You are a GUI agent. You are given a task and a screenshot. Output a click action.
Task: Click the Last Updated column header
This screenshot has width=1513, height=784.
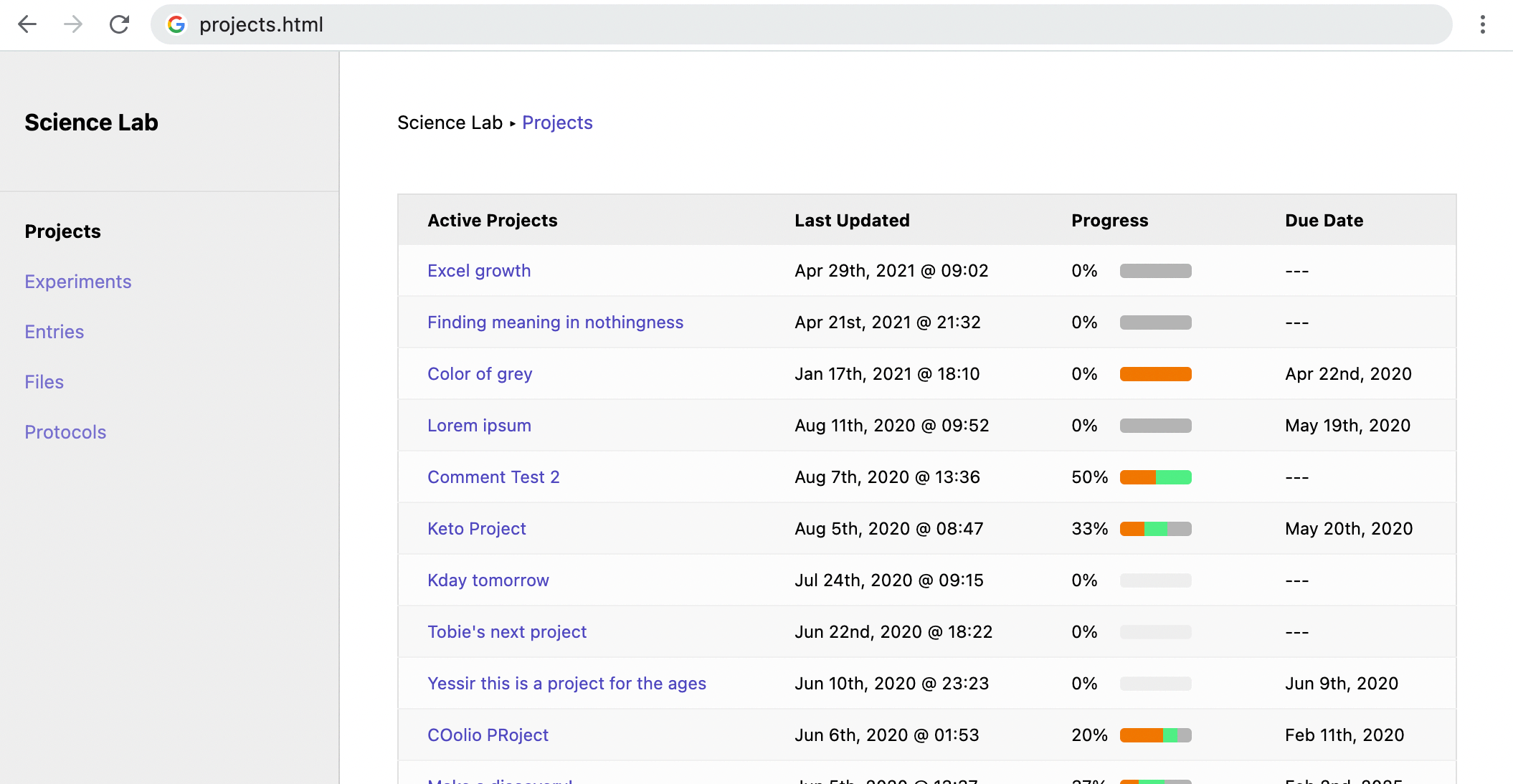(851, 221)
